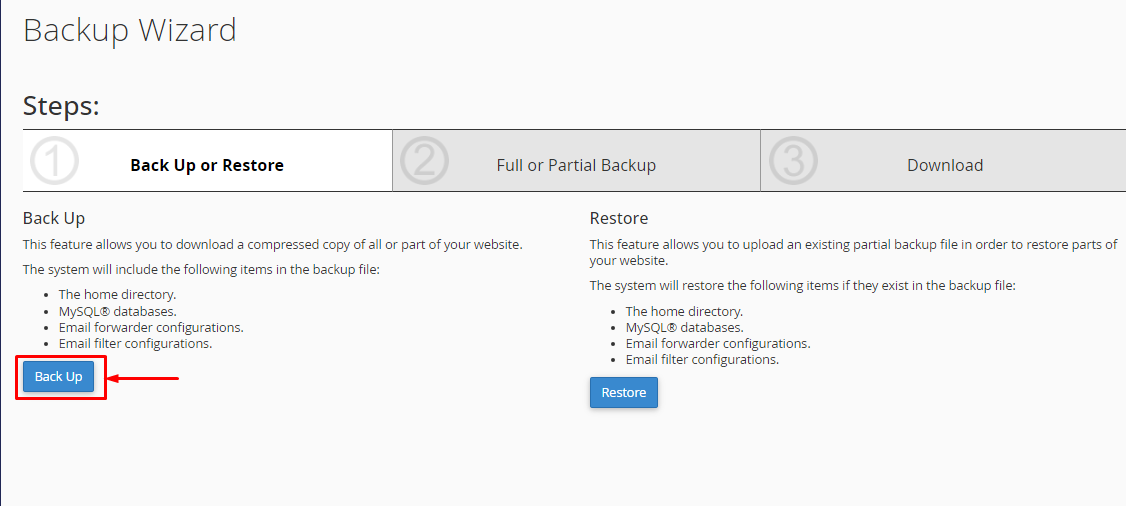Click 'MySQL® databases.' in the Restore list
This screenshot has width=1126, height=506.
(684, 327)
